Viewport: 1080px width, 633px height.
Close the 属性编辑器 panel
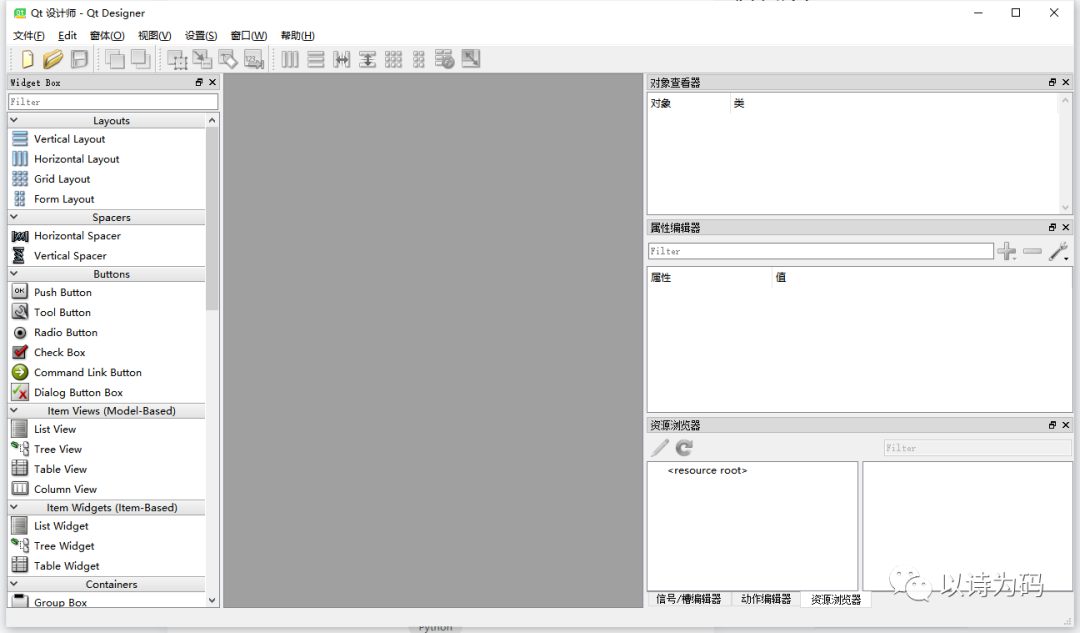click(1066, 227)
